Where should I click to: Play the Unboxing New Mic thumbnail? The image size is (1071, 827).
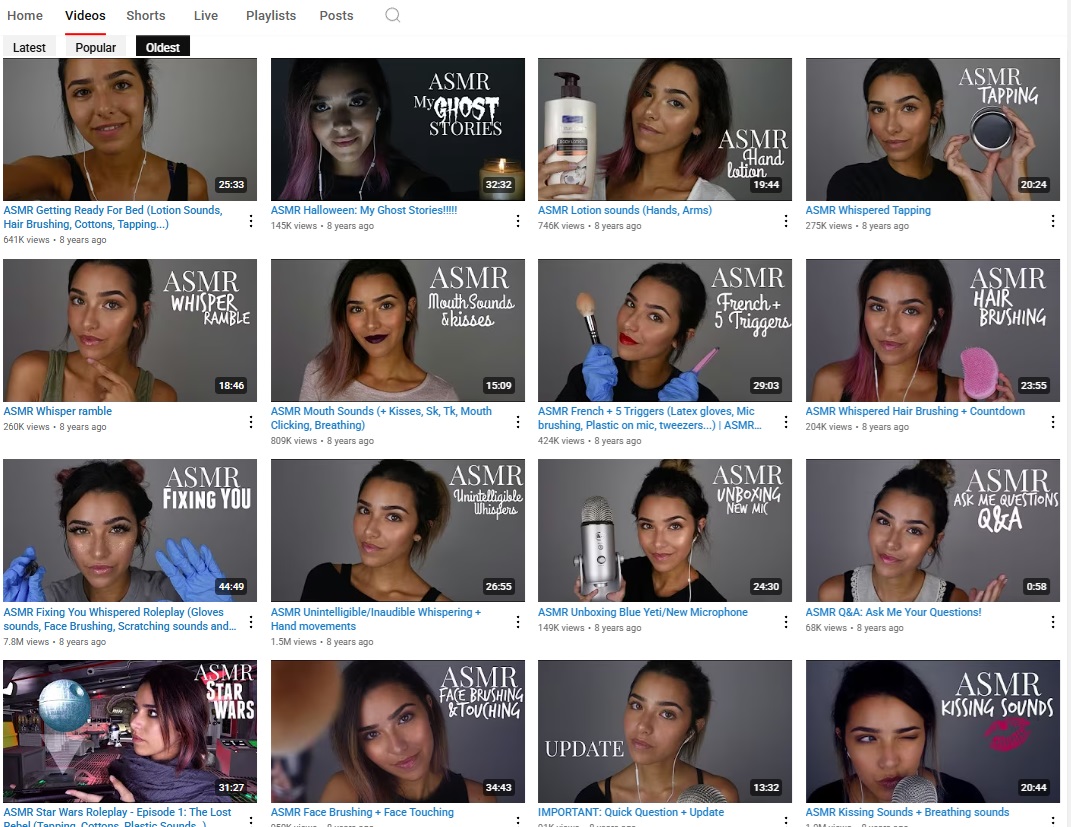tap(665, 531)
